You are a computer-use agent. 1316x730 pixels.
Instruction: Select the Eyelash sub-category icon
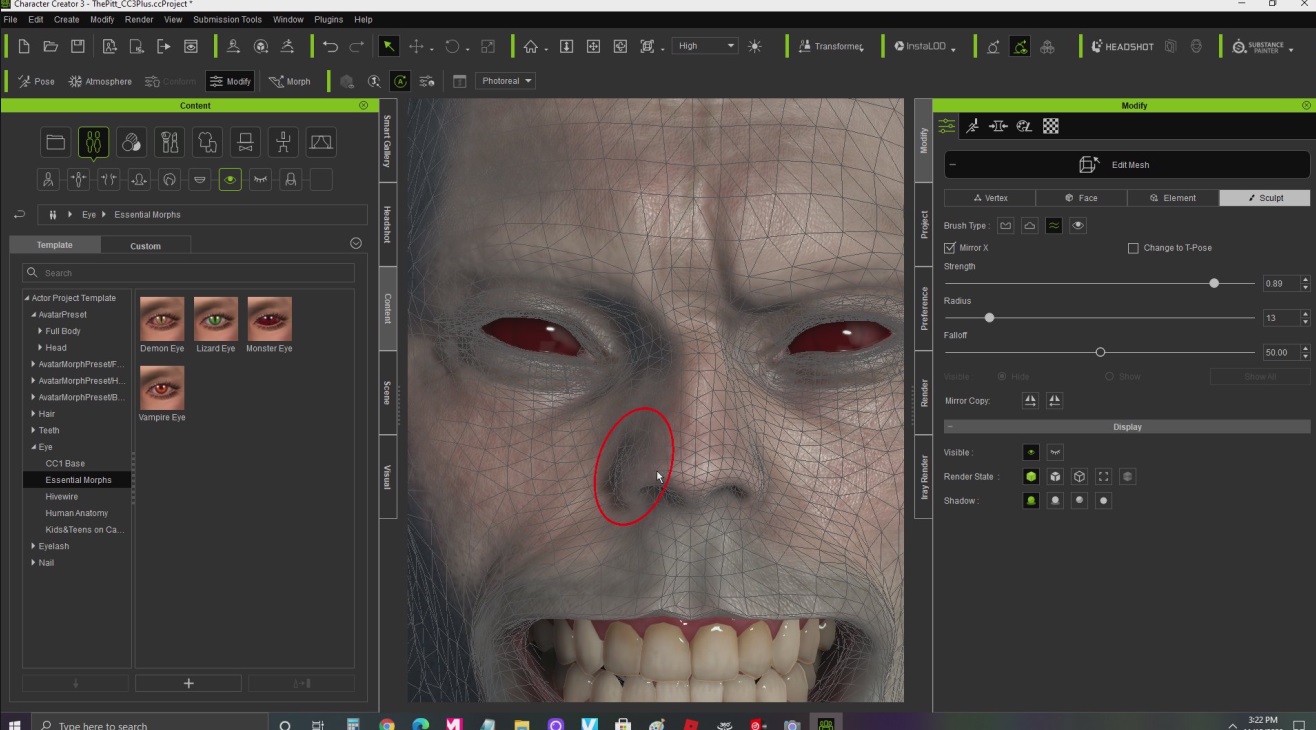[261, 180]
